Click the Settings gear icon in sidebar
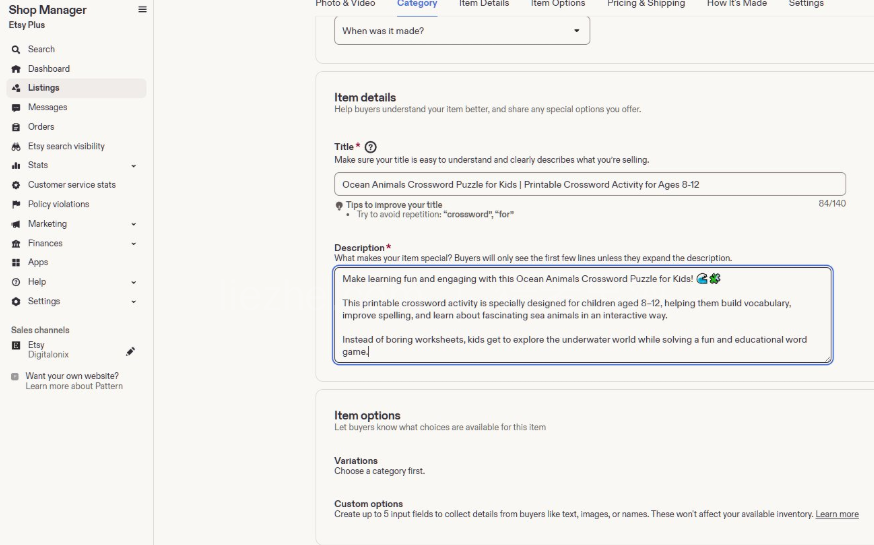This screenshot has width=874, height=545. pyautogui.click(x=16, y=301)
